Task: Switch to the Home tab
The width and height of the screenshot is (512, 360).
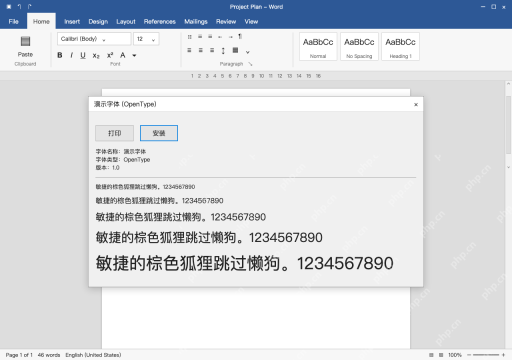Action: pyautogui.click(x=41, y=21)
